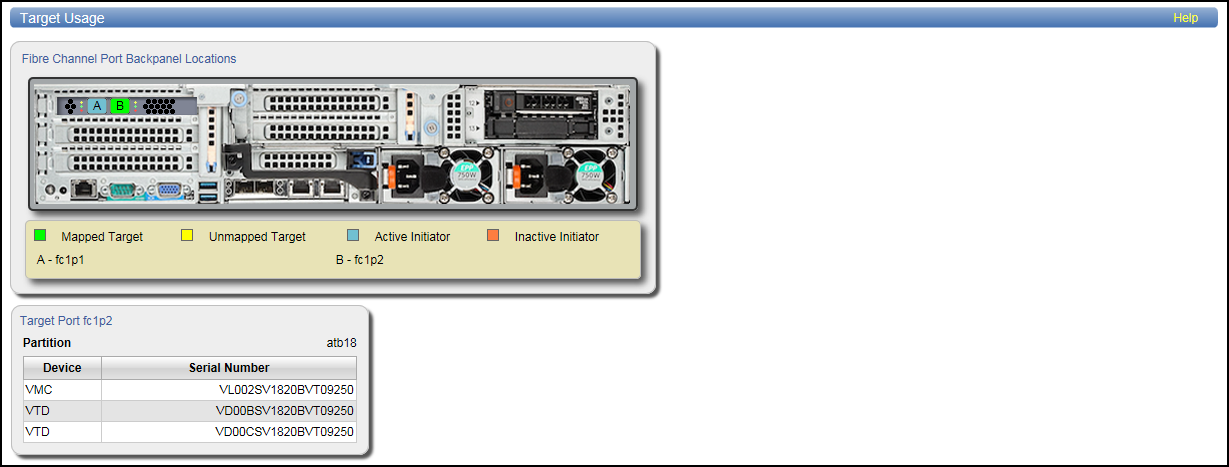Screen dimensions: 1229x467
Task: Select serial number VD00BSV1820BVT09250
Action: pos(285,411)
